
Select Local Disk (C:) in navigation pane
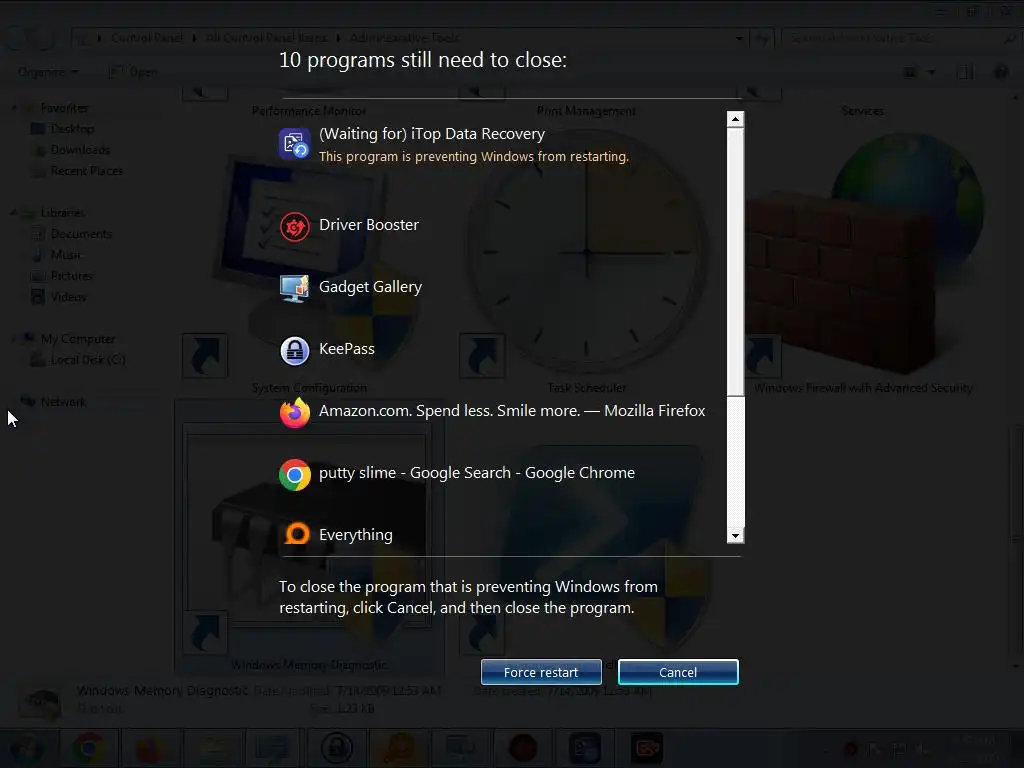coord(88,359)
